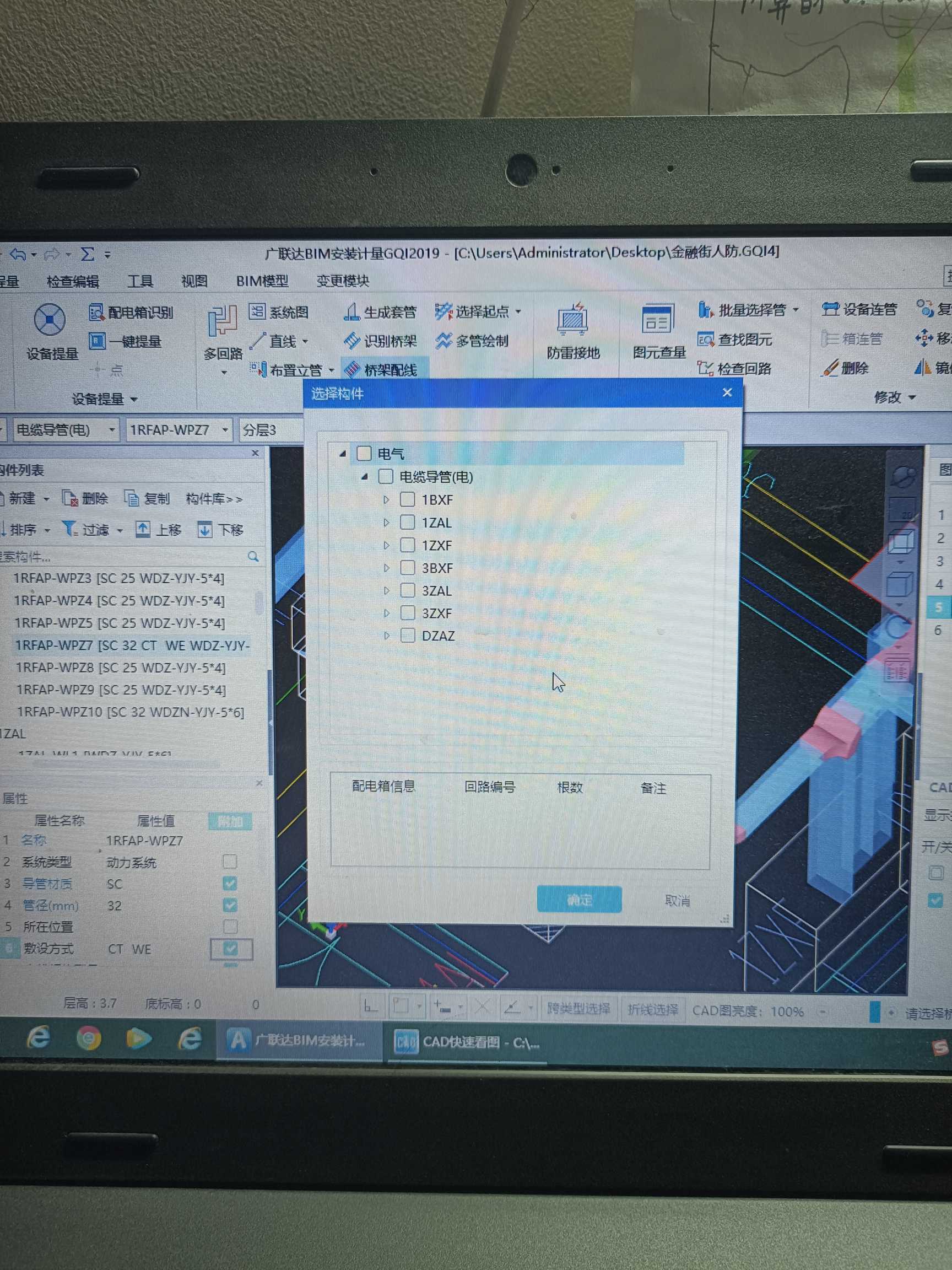Click the Σ sum icon in title bar
Image resolution: width=952 pixels, height=1270 pixels.
[87, 254]
